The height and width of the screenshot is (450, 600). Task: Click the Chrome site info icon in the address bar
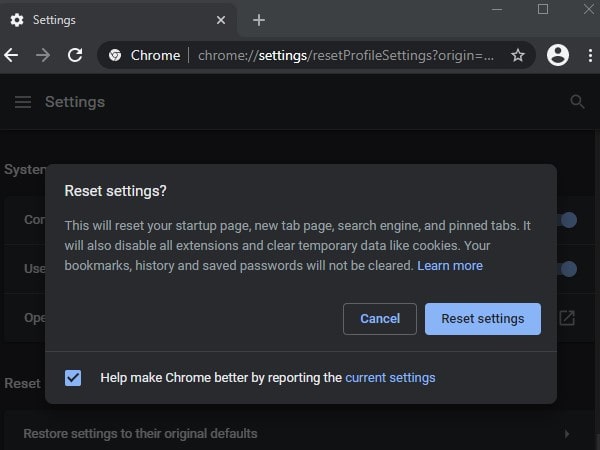pyautogui.click(x=115, y=55)
